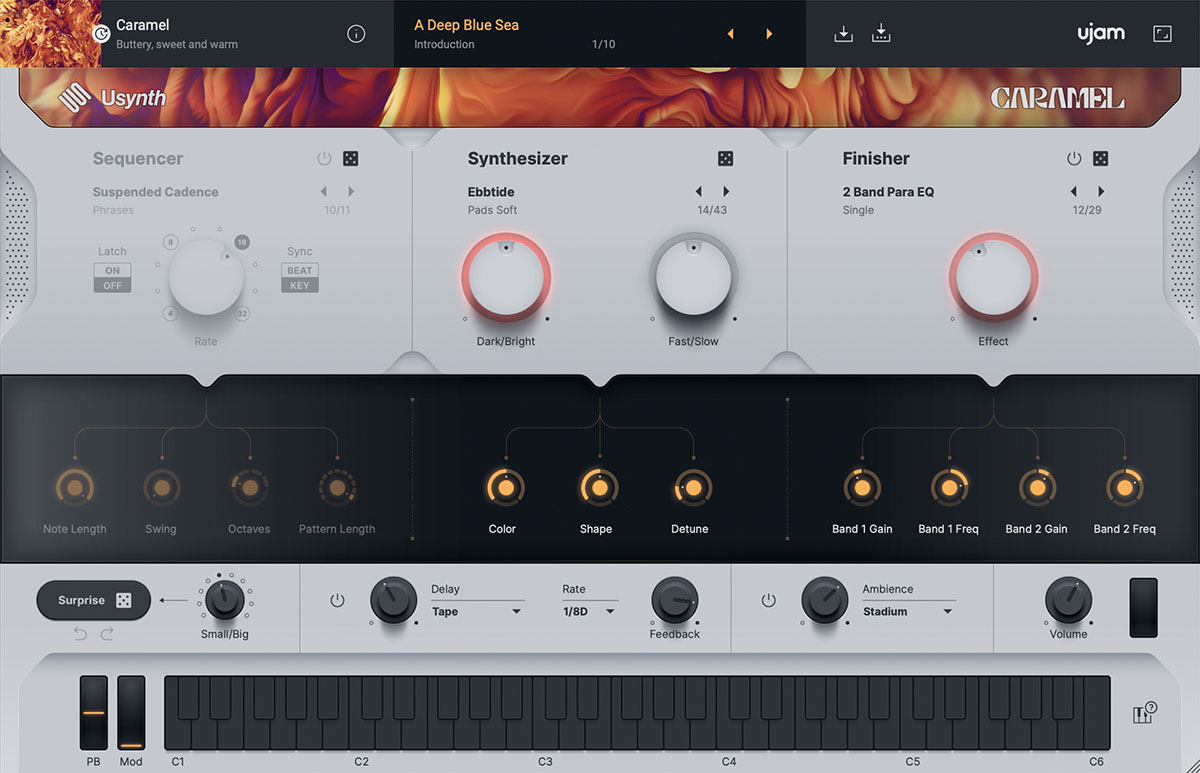
Task: Open the Ebbtide preset list
Action: click(x=491, y=192)
